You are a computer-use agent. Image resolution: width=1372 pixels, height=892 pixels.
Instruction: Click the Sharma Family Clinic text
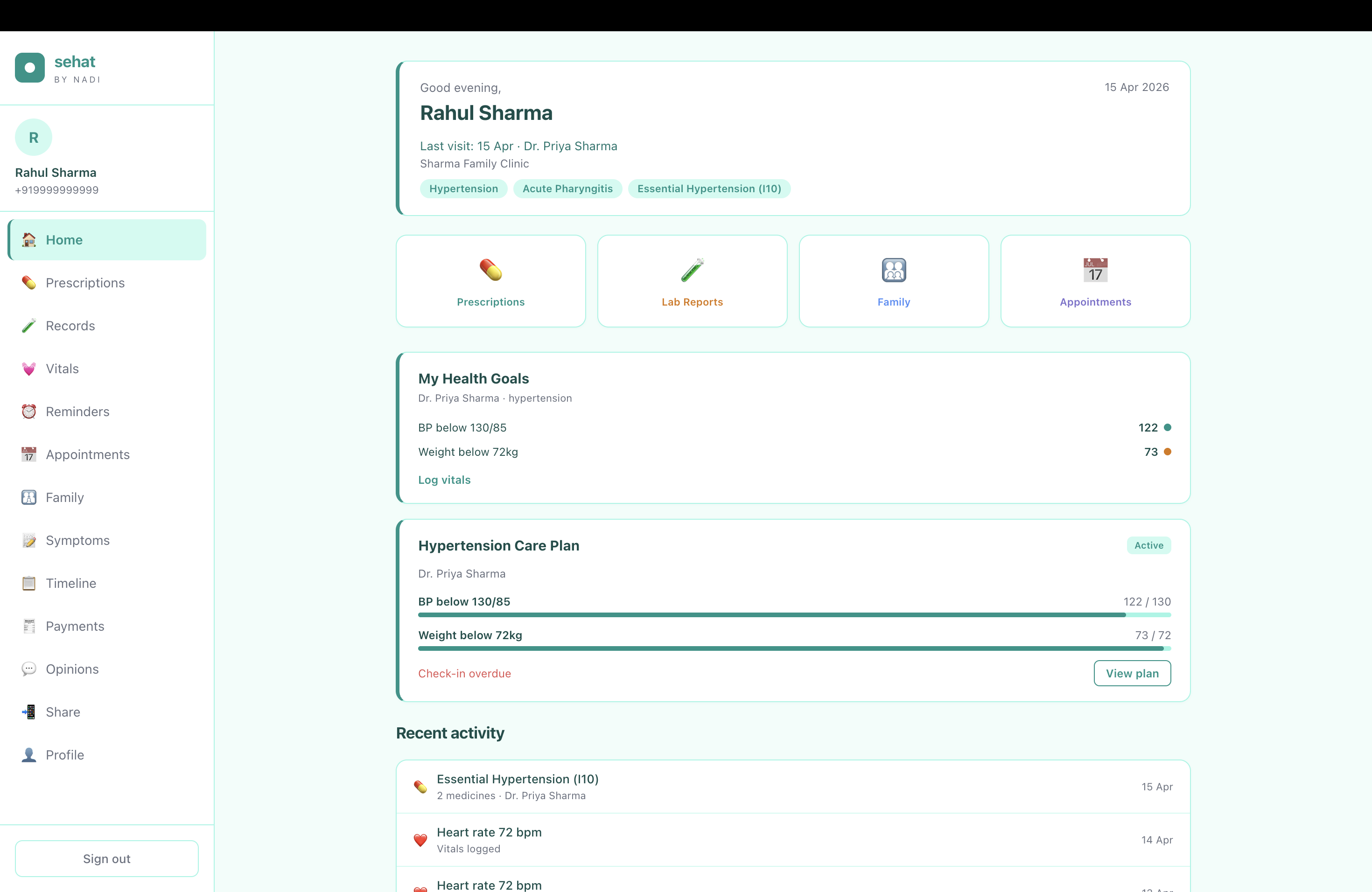[x=475, y=164]
